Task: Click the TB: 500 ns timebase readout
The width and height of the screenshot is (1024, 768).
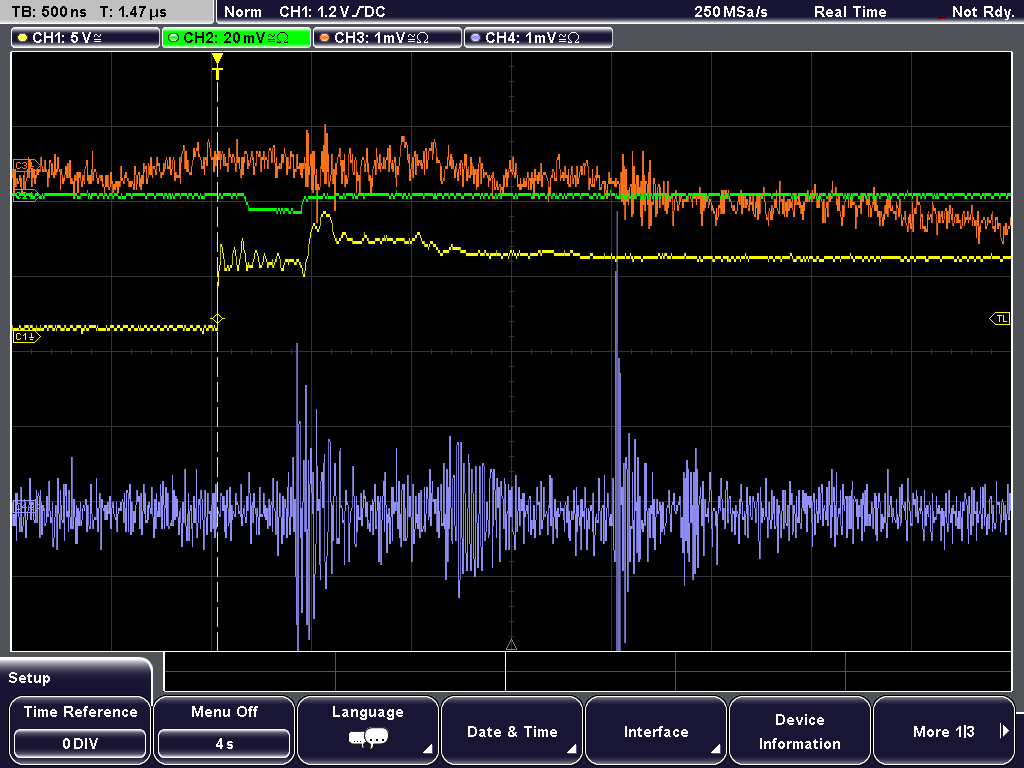Action: [49, 12]
